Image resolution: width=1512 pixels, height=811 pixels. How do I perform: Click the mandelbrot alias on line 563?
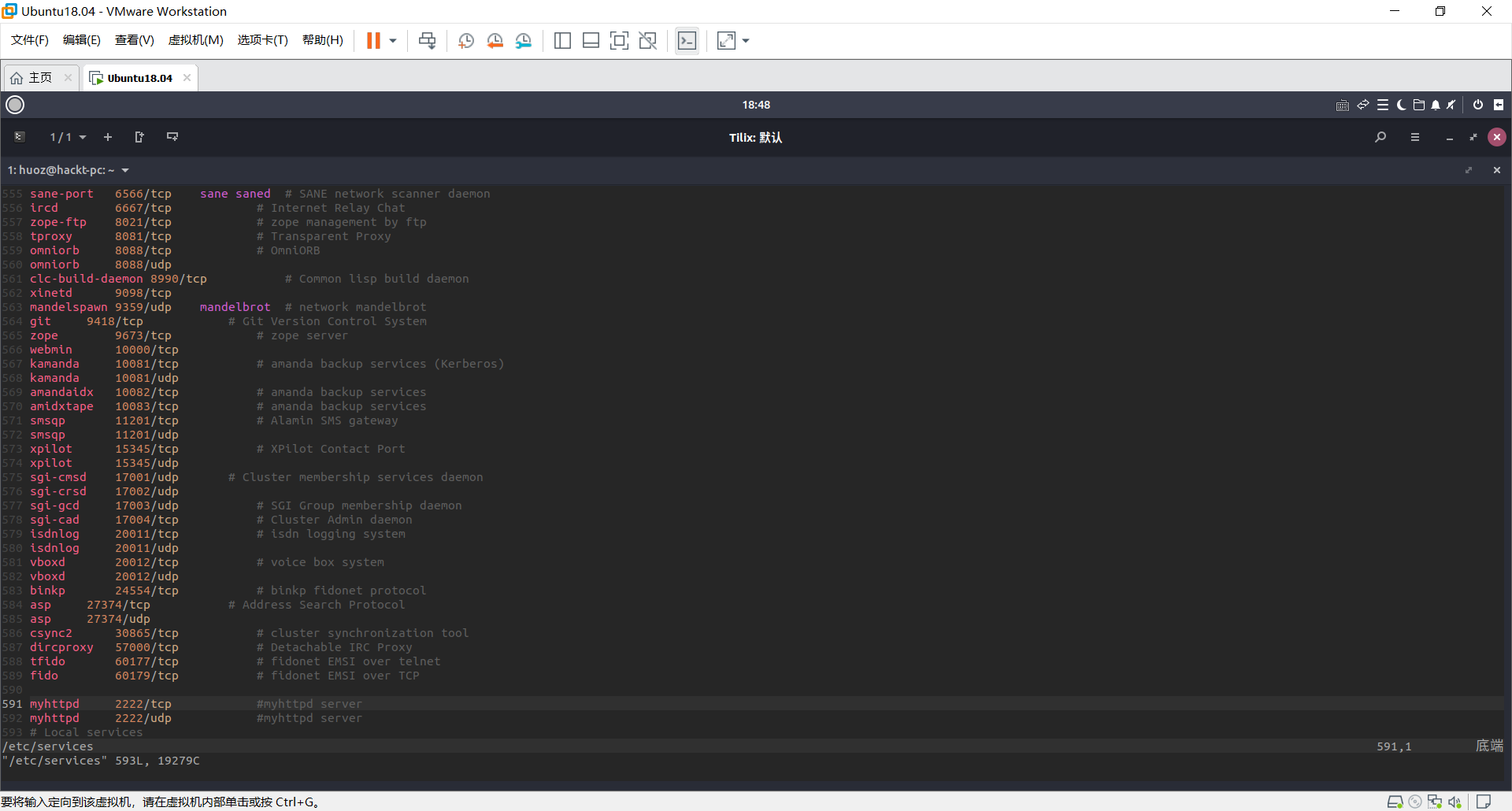[235, 307]
